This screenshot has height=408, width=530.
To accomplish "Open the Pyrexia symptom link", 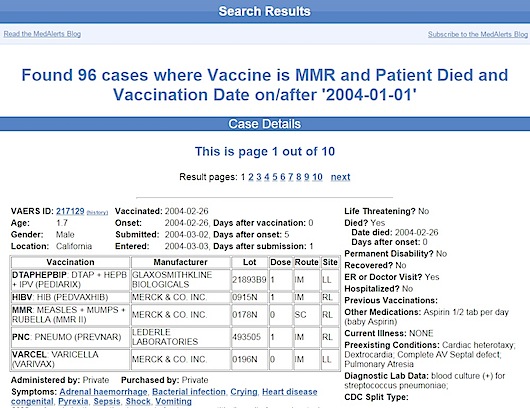I will coord(73,402).
